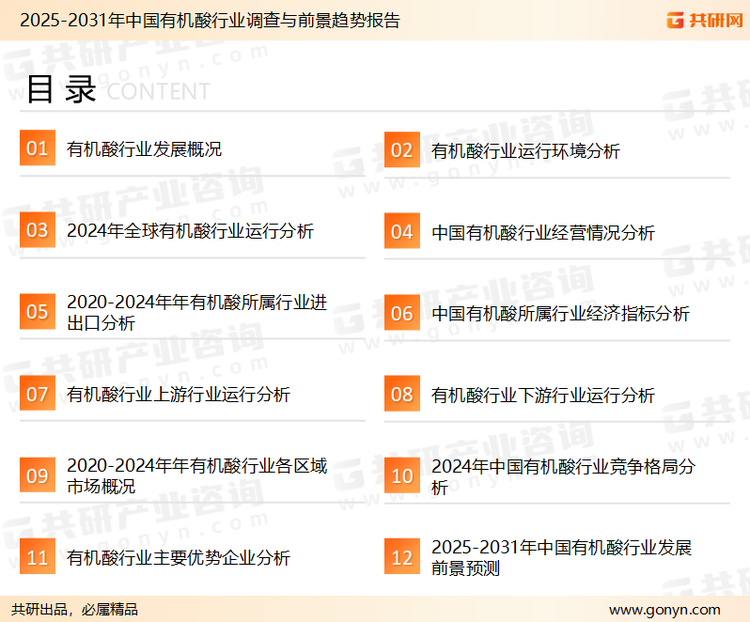Select chapter 有机酸行业运行环境分析
Image resolution: width=750 pixels, height=622 pixels.
click(526, 151)
